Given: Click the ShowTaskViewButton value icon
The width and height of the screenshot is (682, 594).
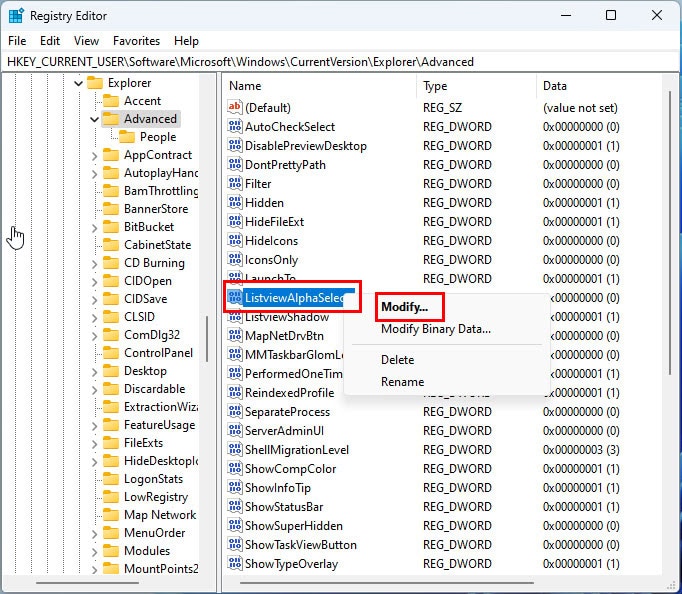Looking at the screenshot, I should 235,544.
